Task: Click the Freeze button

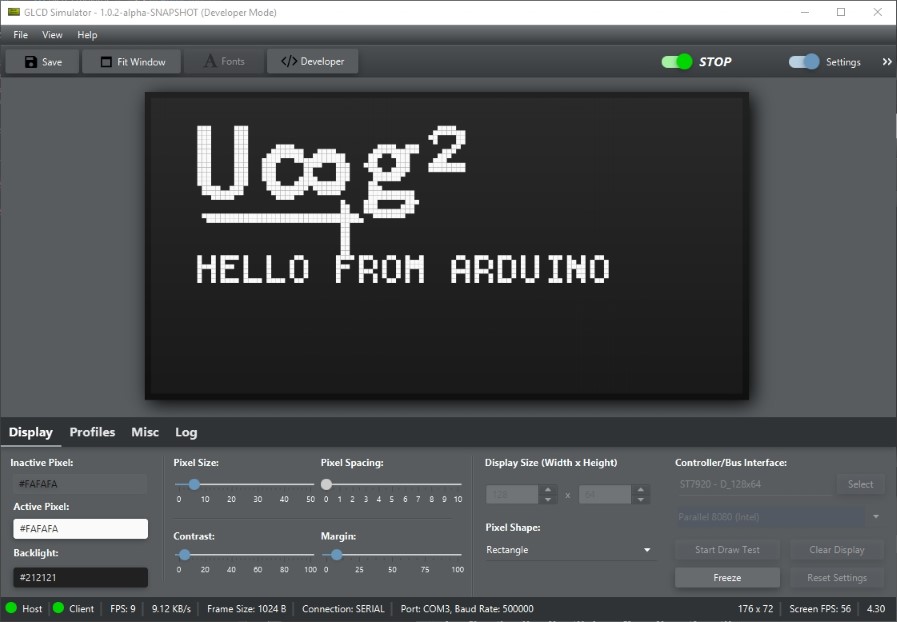Action: 727,577
